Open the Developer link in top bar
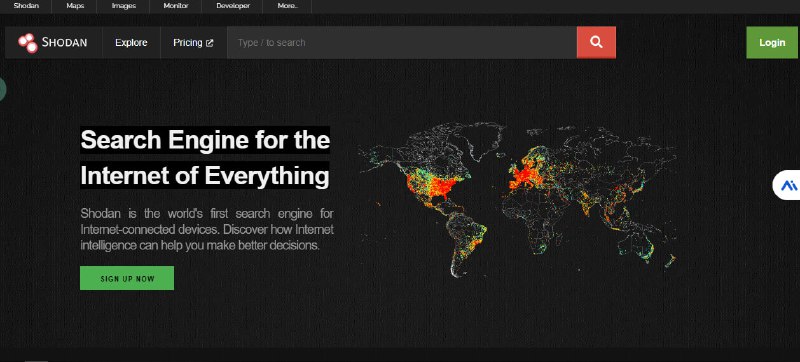The width and height of the screenshot is (800, 362). pyautogui.click(x=233, y=6)
